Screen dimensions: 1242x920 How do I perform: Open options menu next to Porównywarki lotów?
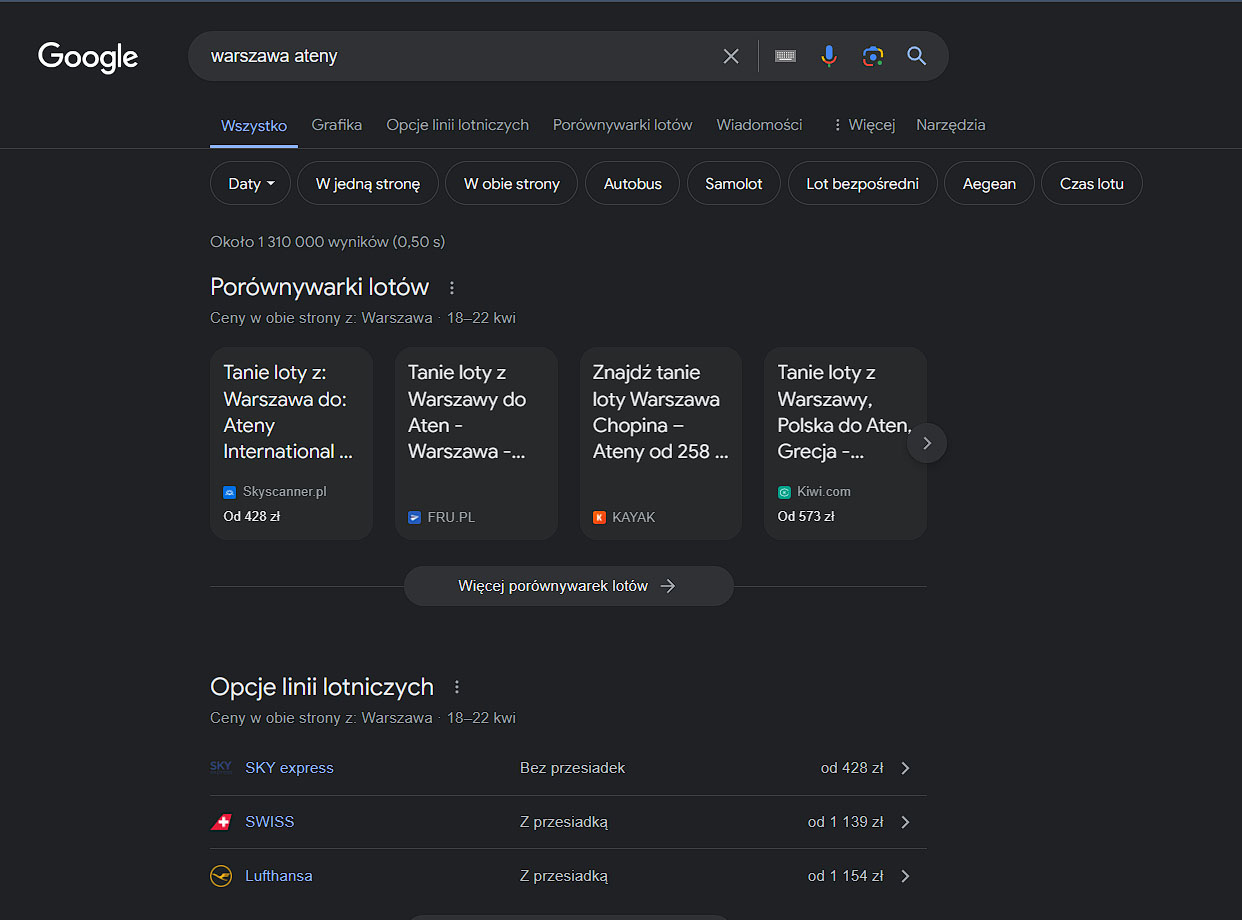(x=452, y=288)
